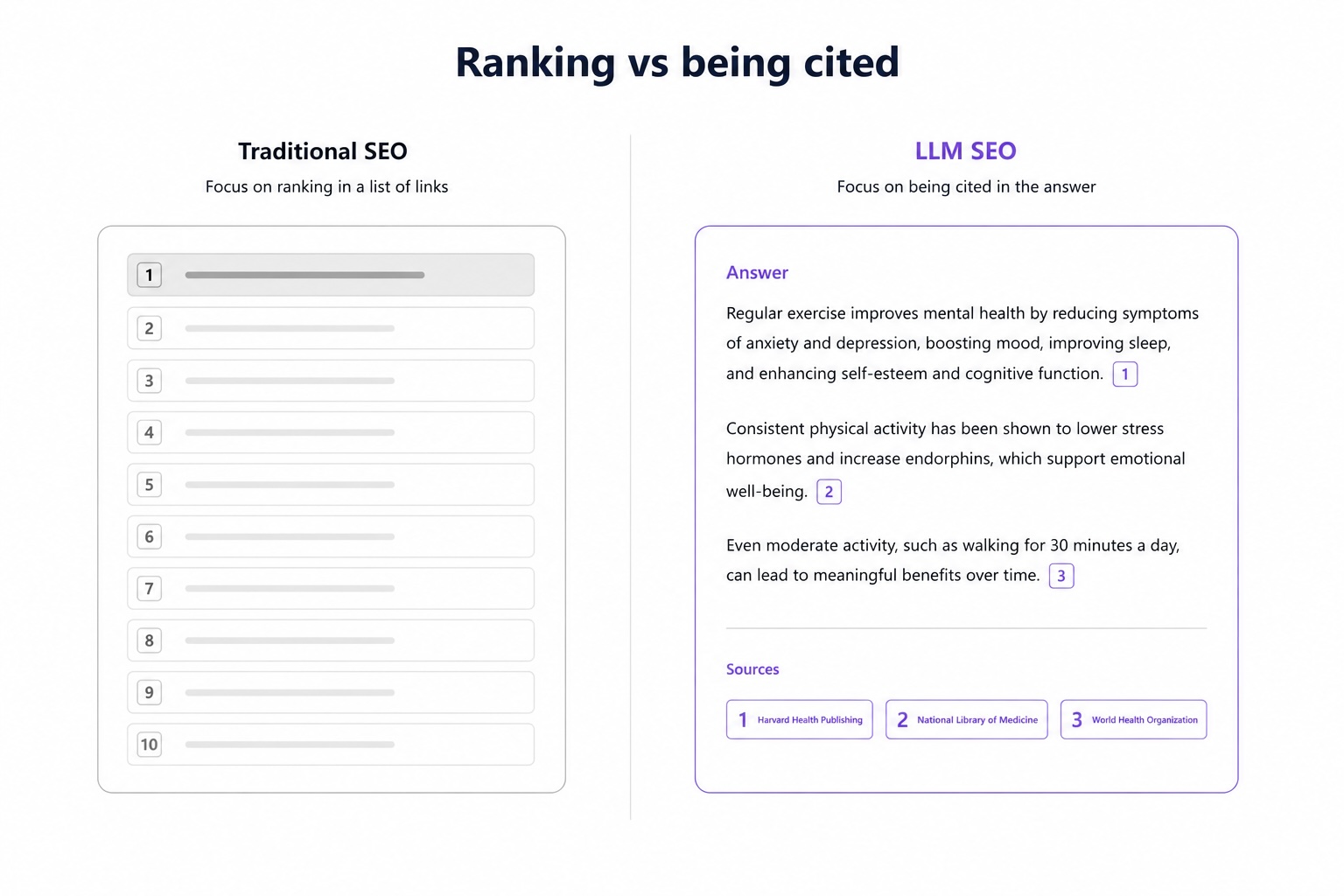This screenshot has width=1344, height=896.
Task: Click the Sources label
Action: tap(752, 669)
